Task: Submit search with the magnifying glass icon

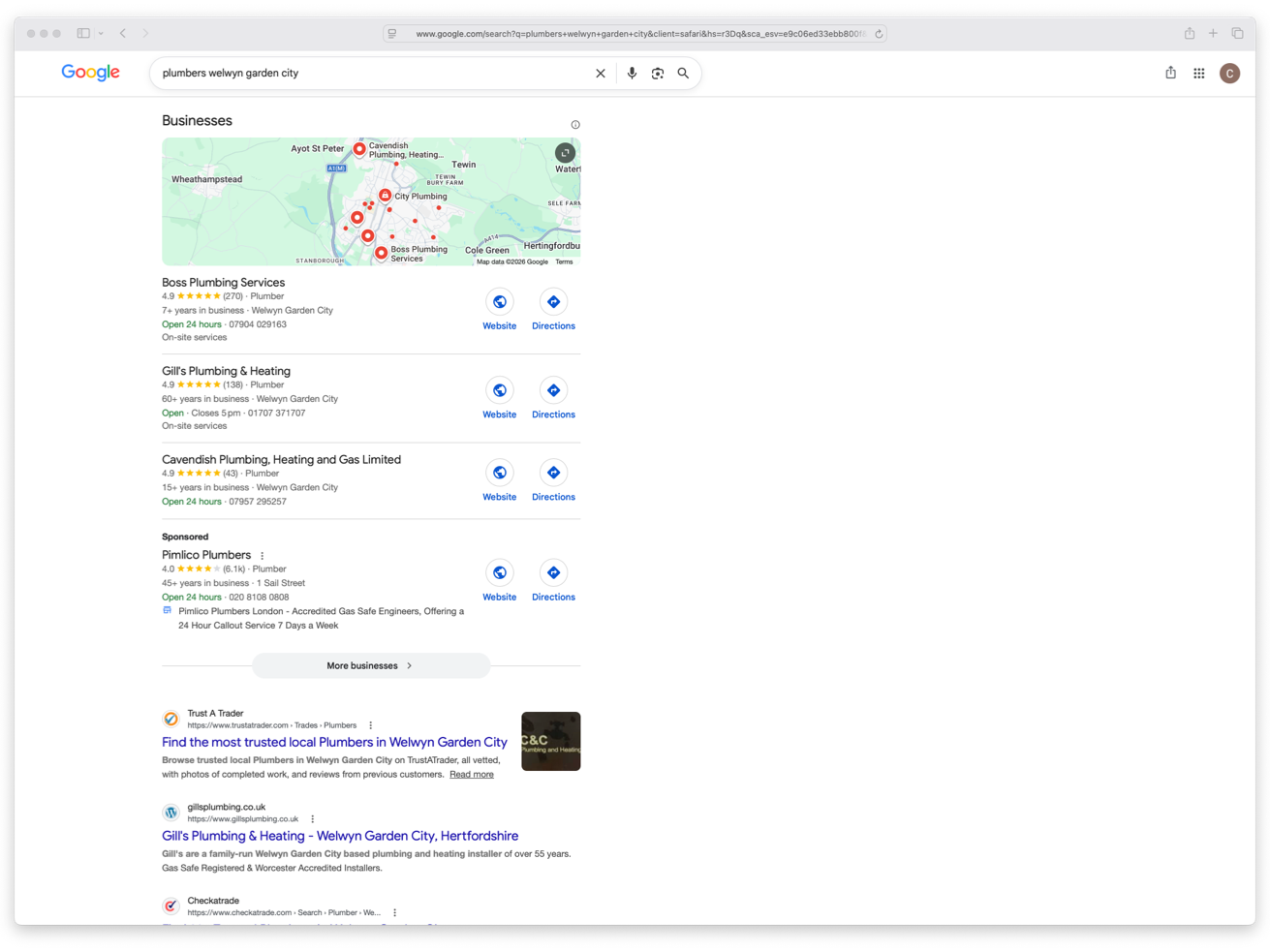Action: coord(683,74)
